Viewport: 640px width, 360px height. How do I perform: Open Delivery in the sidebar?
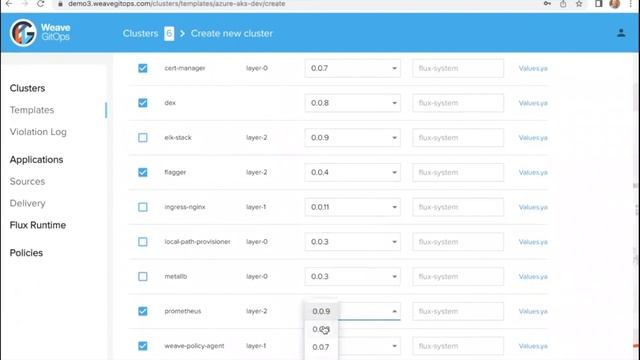27,203
